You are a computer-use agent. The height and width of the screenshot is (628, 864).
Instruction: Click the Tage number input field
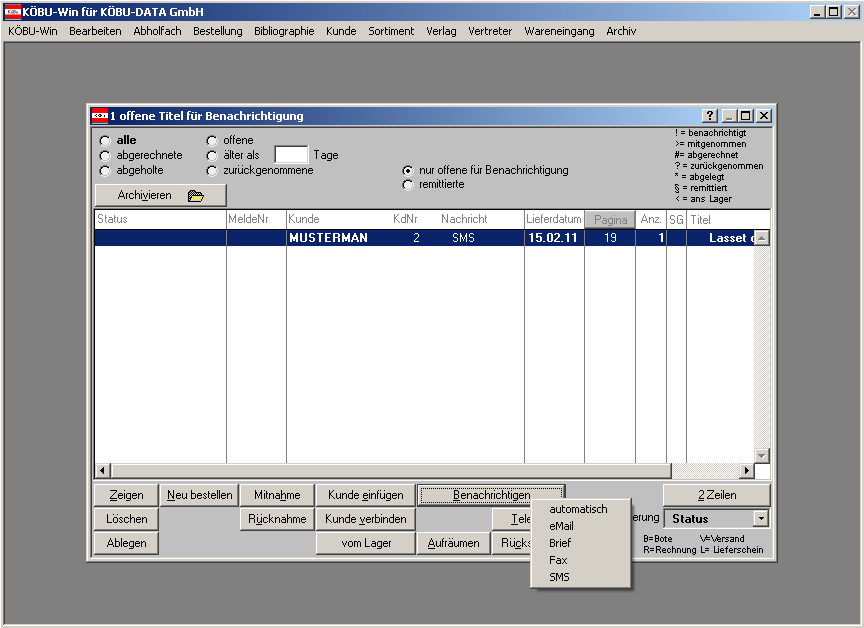pyautogui.click(x=291, y=155)
